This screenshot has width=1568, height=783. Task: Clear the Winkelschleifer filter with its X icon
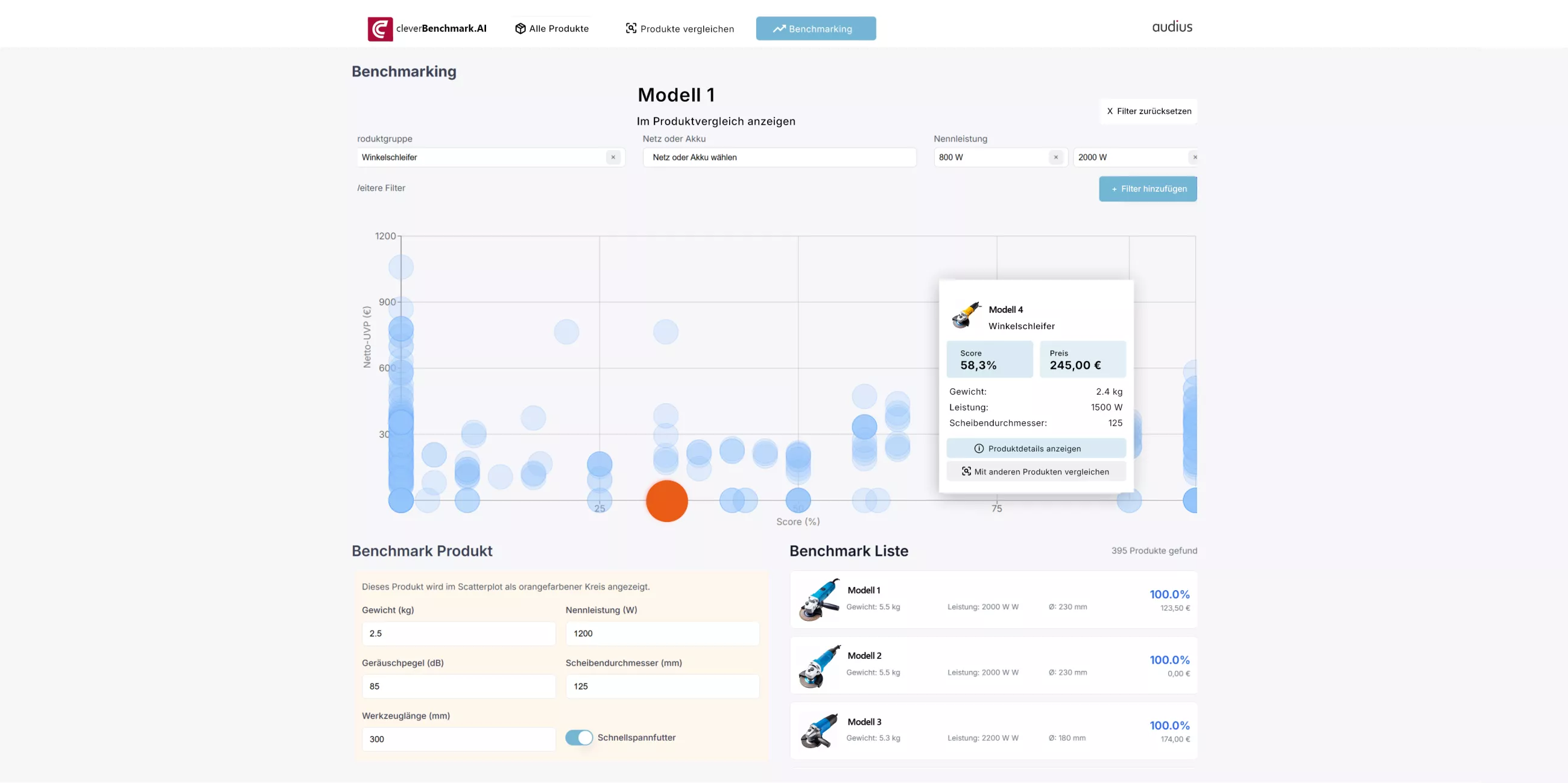pos(612,157)
